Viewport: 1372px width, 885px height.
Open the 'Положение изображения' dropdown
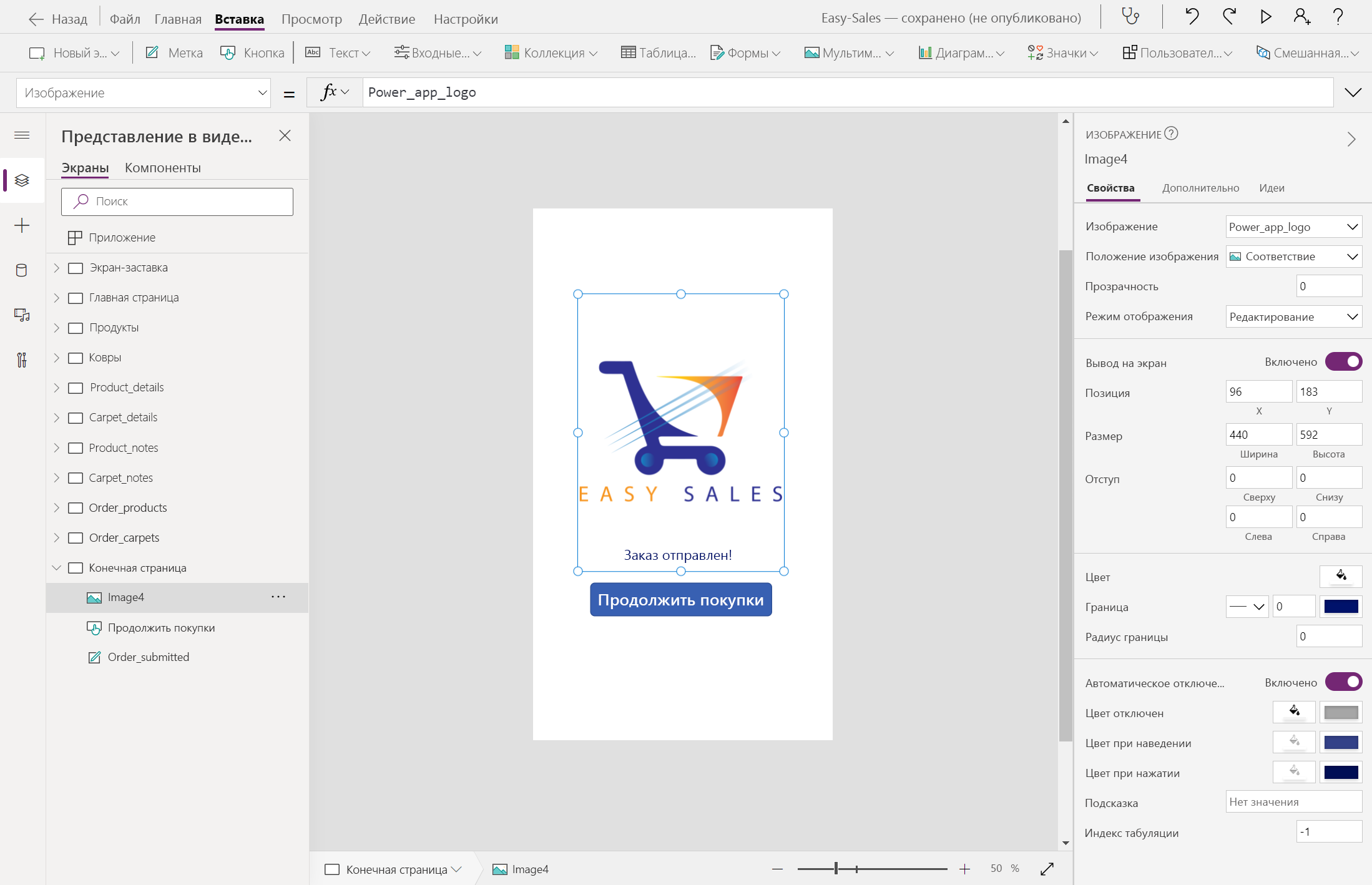[1293, 257]
